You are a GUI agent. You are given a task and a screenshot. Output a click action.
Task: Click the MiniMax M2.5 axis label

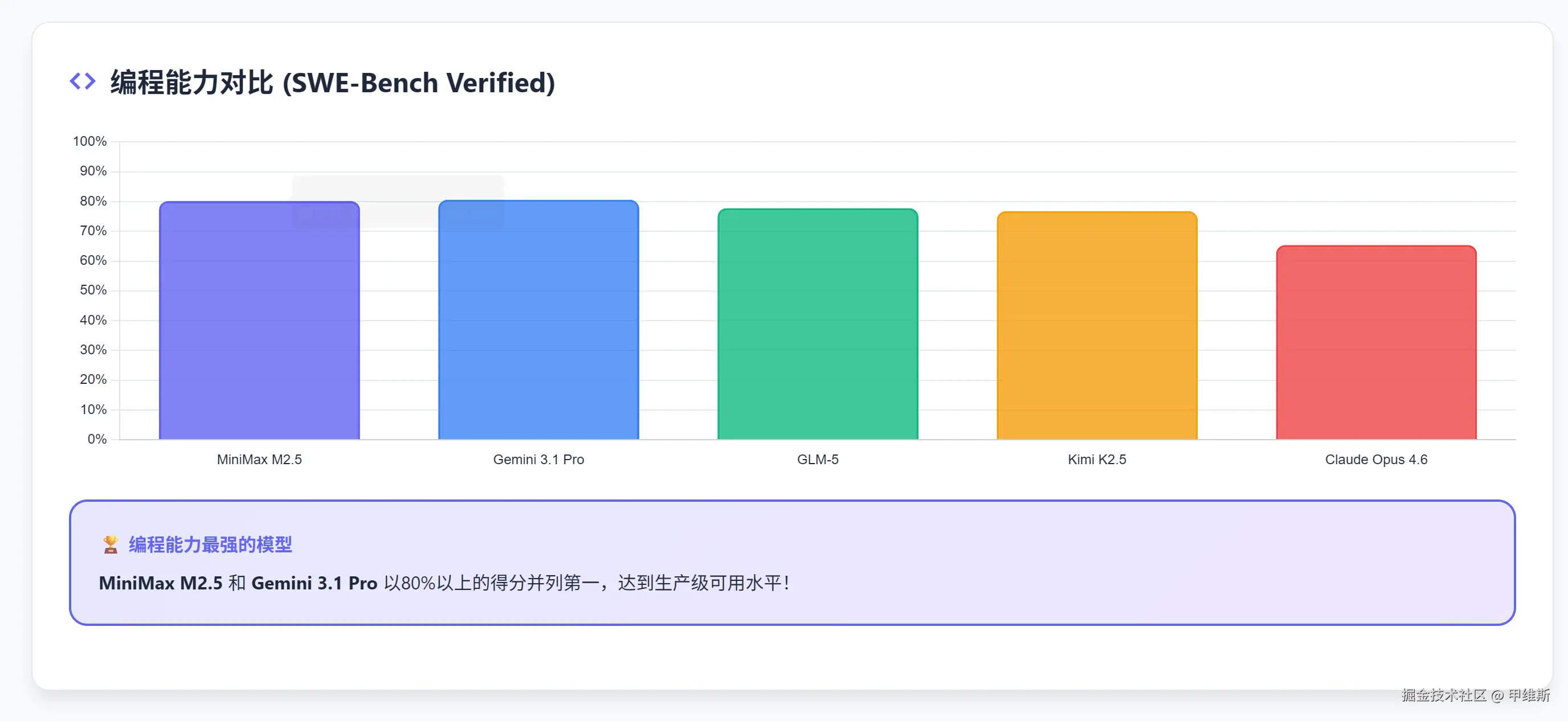pyautogui.click(x=259, y=460)
